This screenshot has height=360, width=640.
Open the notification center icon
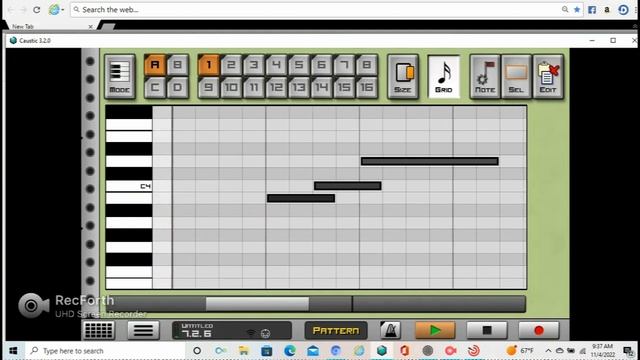[629, 351]
